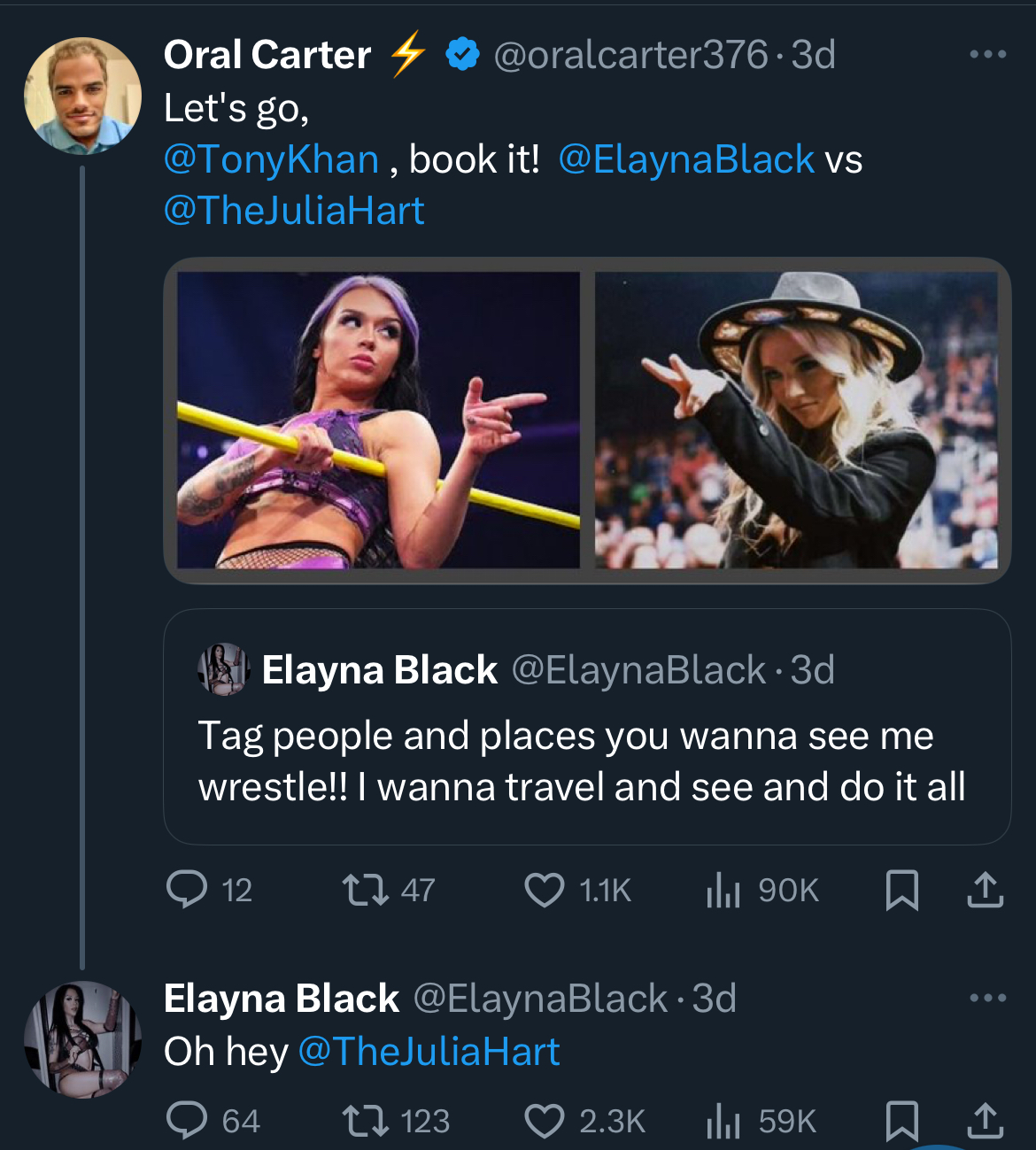Open @TheJuliaHart mention in Oral Carter's tweet
This screenshot has width=1036, height=1150.
click(294, 212)
